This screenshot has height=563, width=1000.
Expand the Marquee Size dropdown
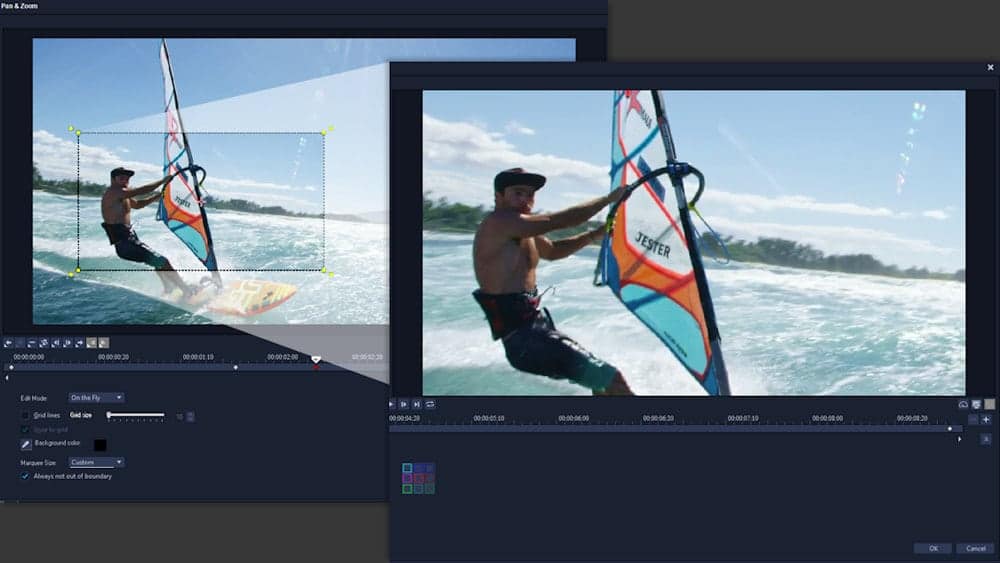point(97,462)
